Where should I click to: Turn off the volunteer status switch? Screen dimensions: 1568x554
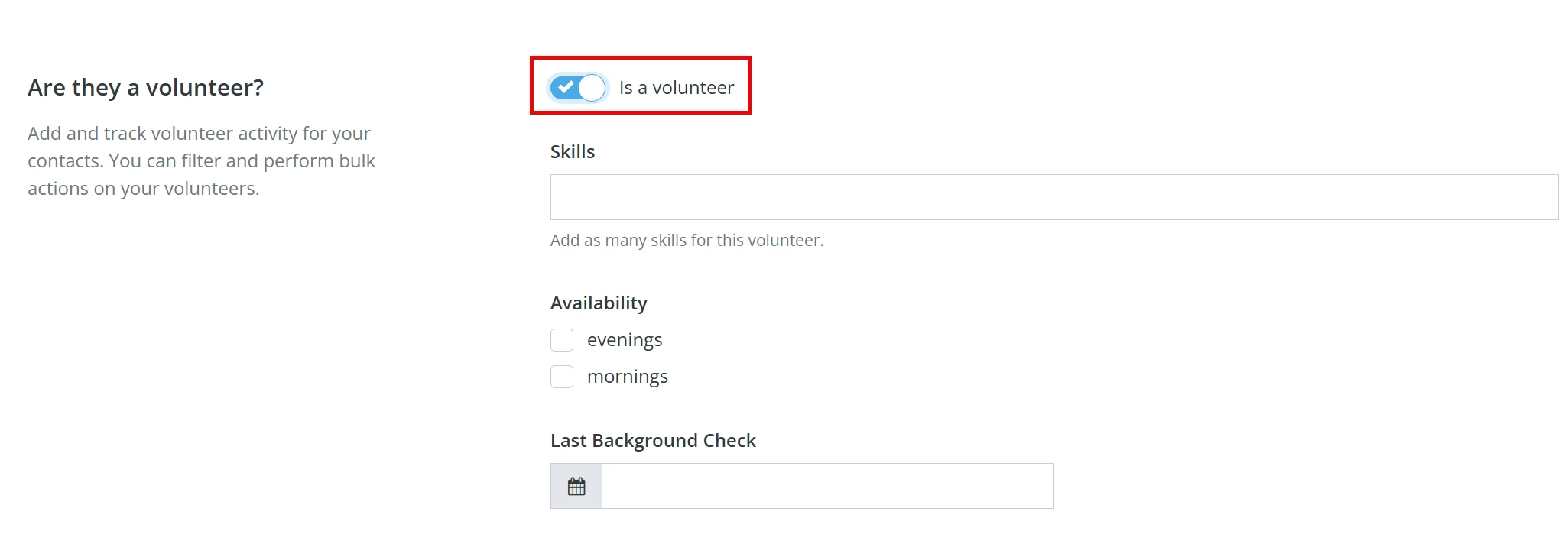[576, 87]
